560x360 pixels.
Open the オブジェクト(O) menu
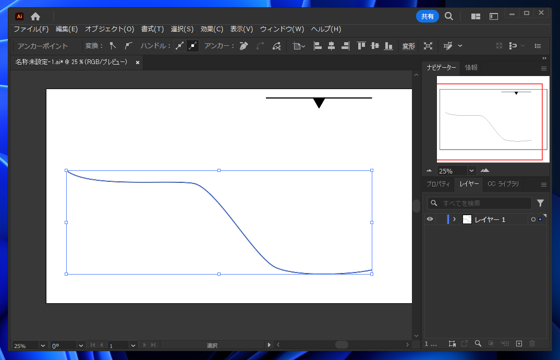109,29
